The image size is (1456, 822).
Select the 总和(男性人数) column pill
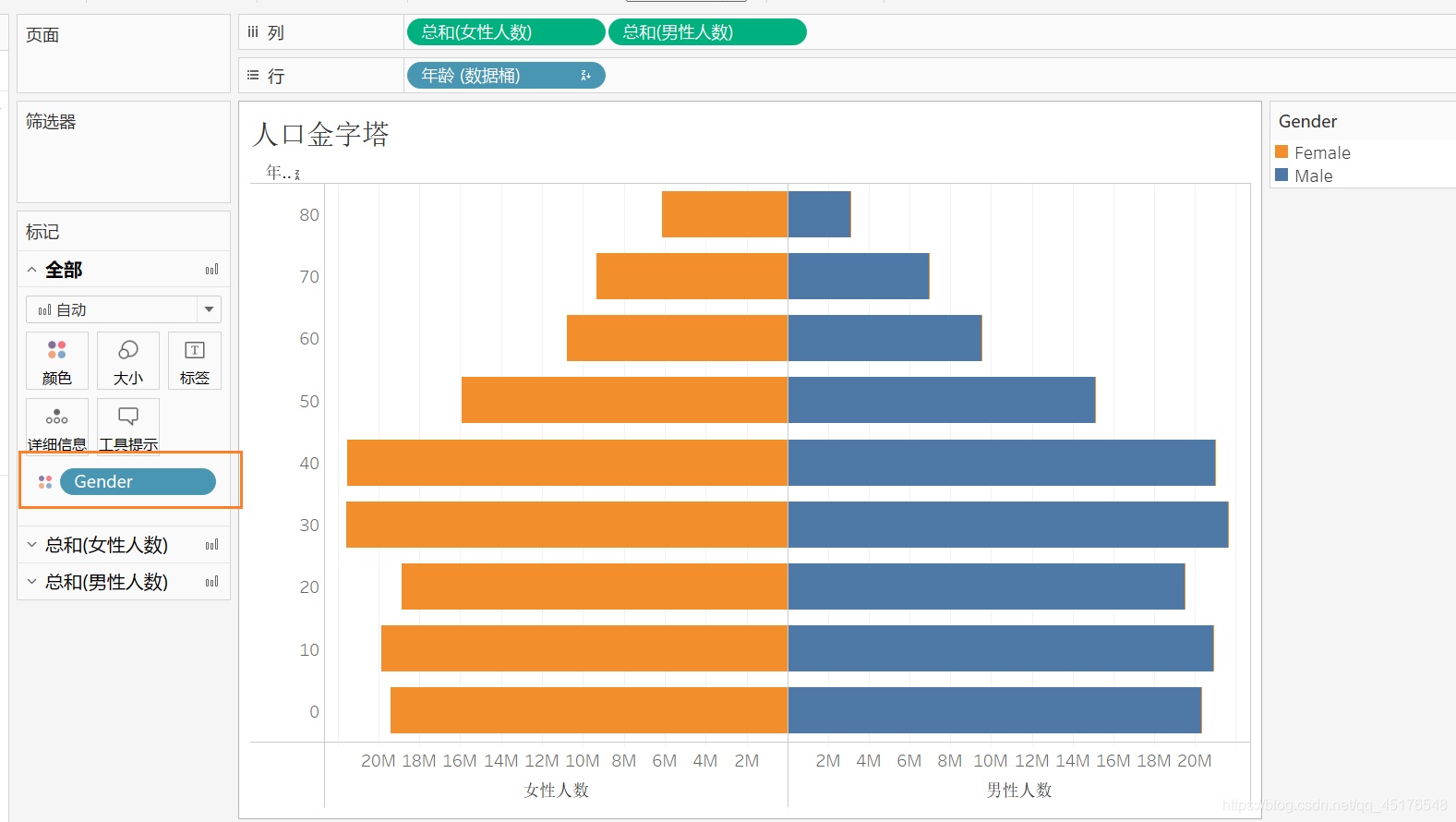tap(707, 32)
